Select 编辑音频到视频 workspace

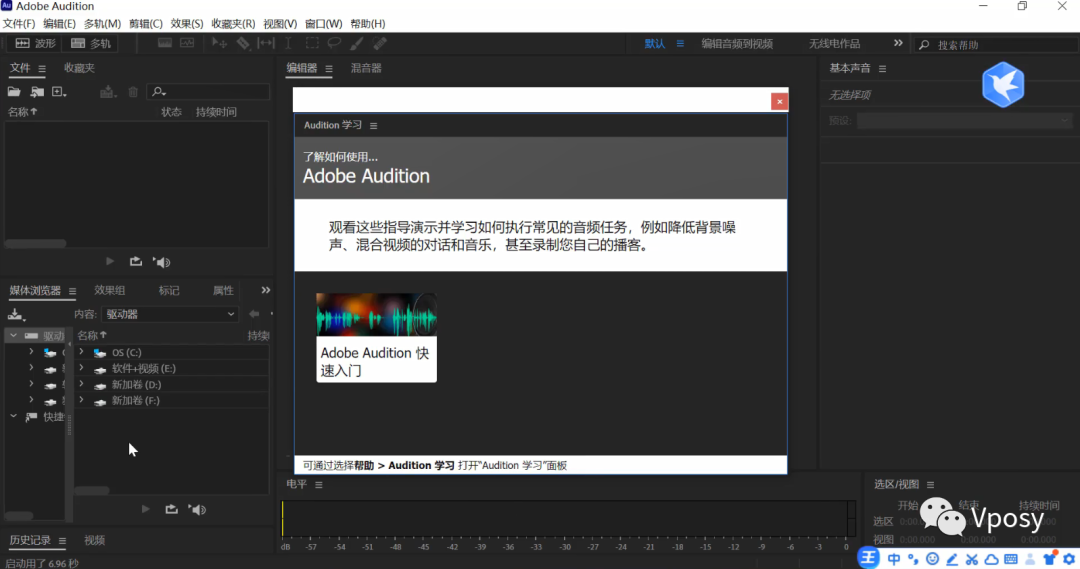coord(737,43)
